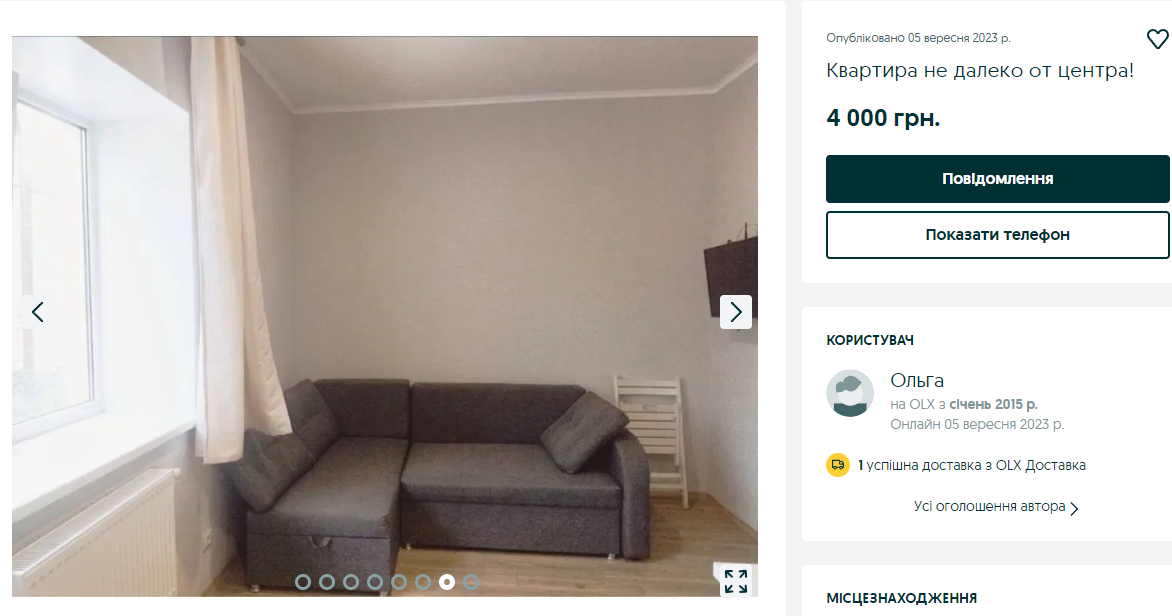Expand author's listings via chevron arrow
Screen dimensions: 1172x616
[1074, 508]
